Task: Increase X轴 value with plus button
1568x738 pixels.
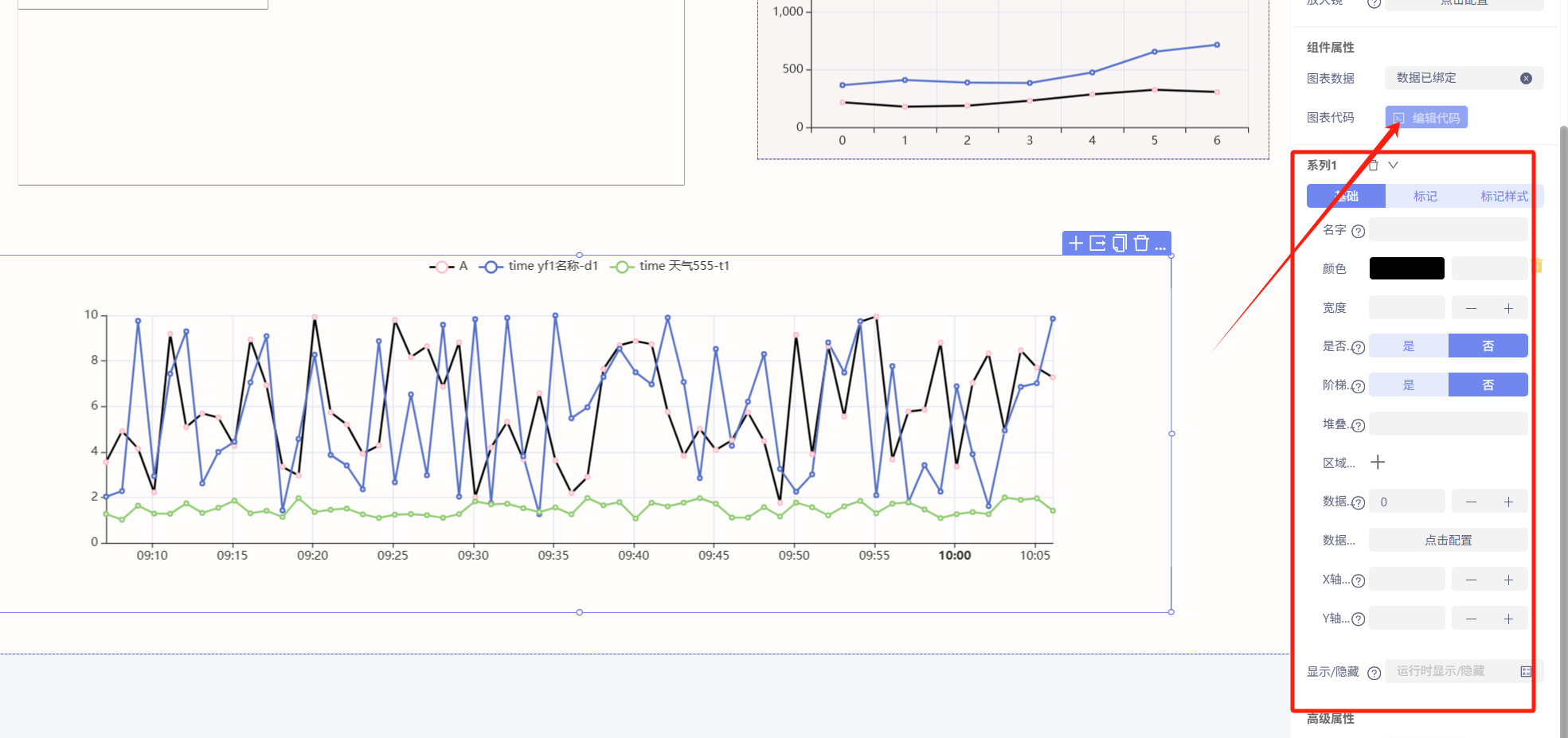Action: pos(1508,580)
